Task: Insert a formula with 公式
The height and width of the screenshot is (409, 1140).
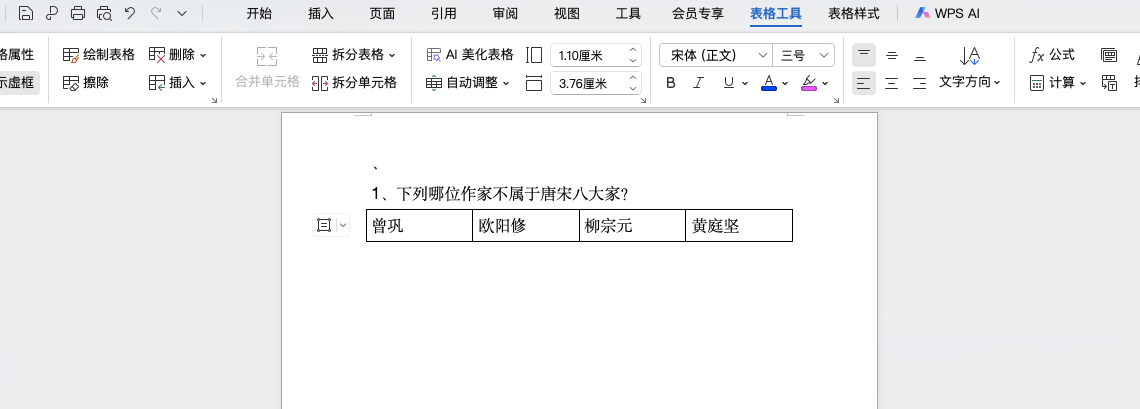Action: pyautogui.click(x=1052, y=54)
